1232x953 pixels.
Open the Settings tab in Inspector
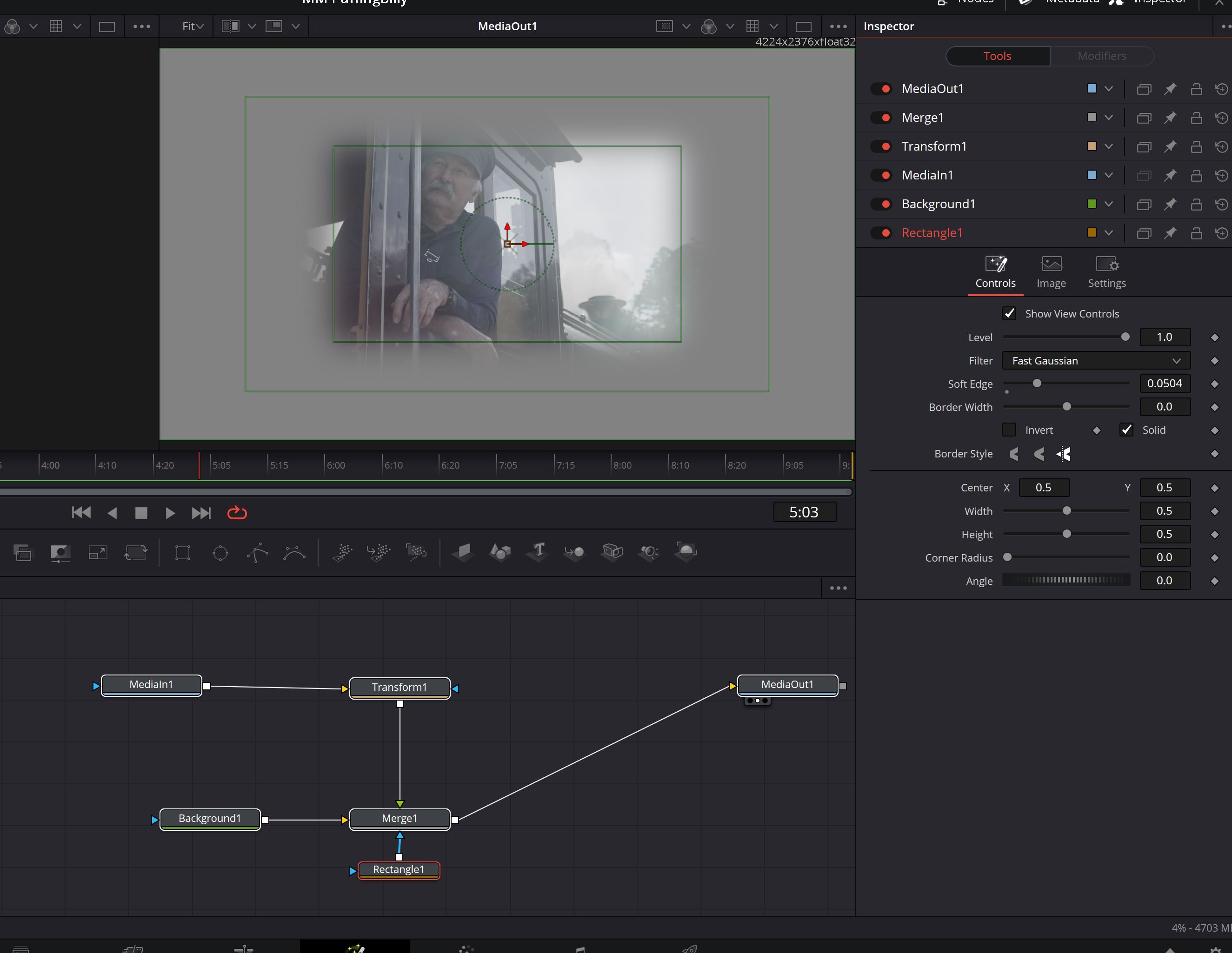click(x=1106, y=272)
